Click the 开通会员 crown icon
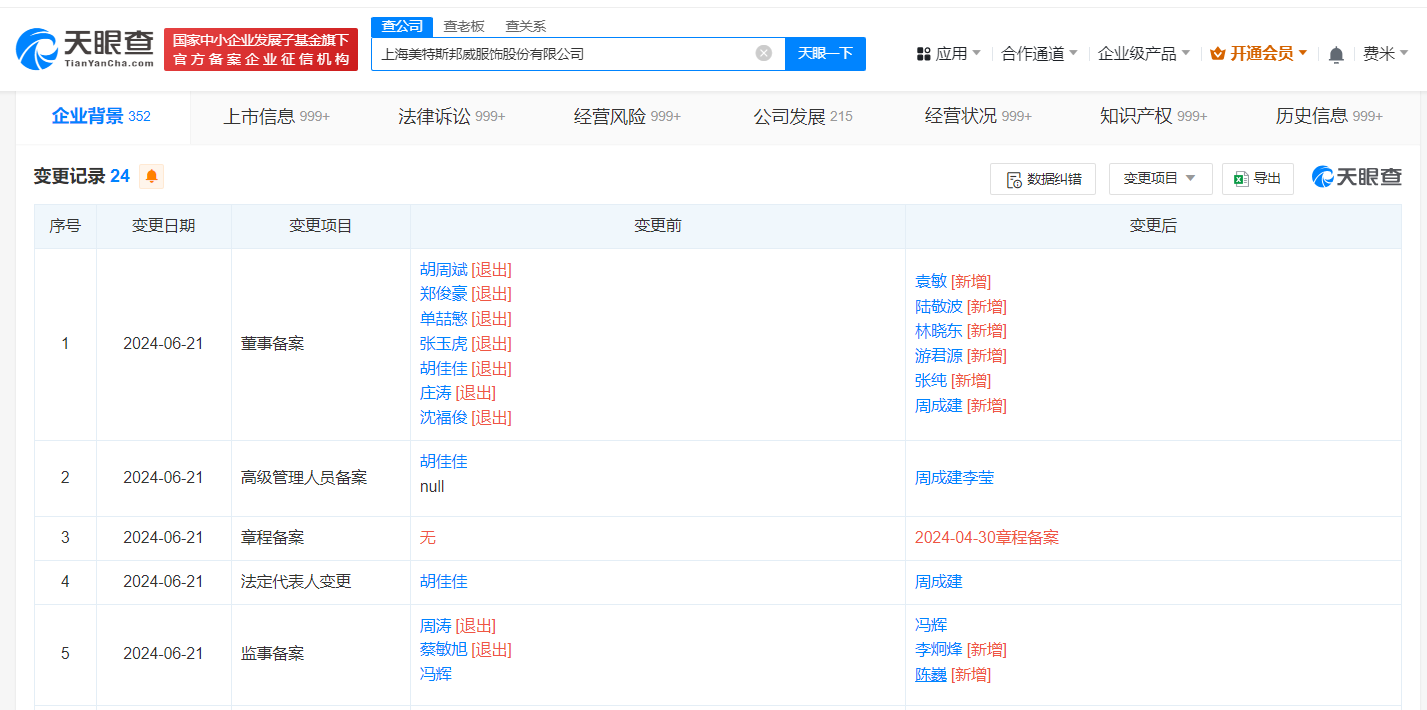Screen dimensions: 1427x710 pyautogui.click(x=1217, y=54)
